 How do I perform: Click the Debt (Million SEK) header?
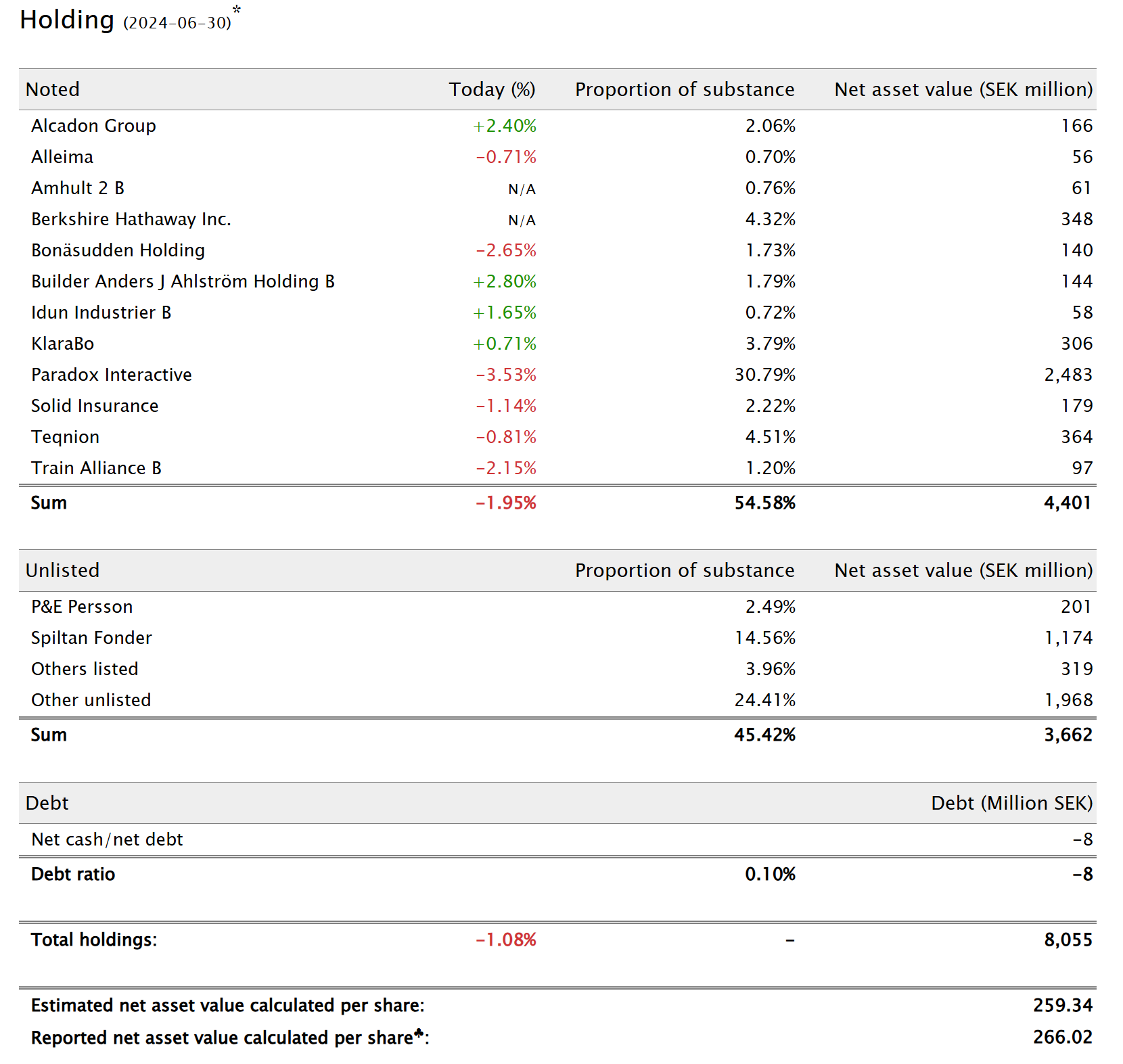[1011, 803]
